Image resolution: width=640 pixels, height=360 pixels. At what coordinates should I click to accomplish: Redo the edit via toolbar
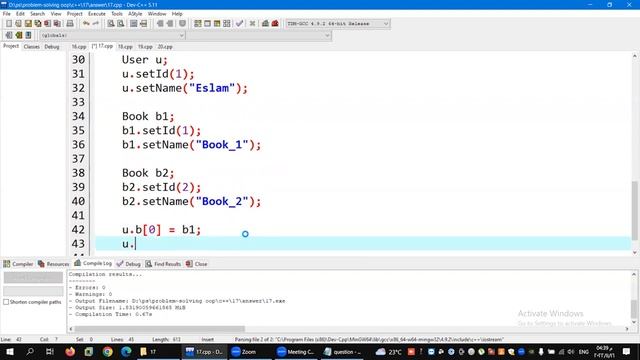(x=96, y=24)
